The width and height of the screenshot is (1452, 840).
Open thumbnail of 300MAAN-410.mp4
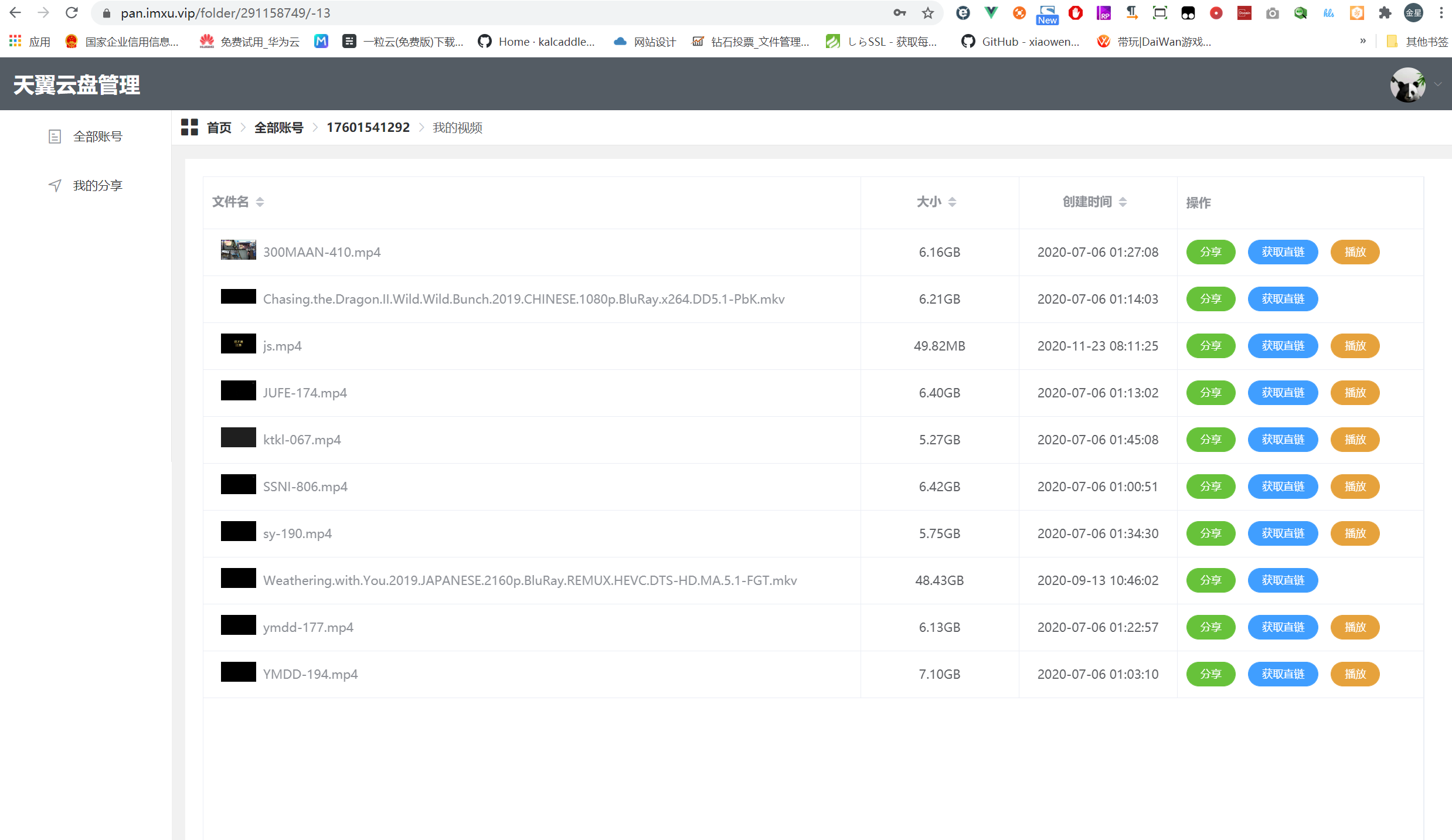(x=239, y=250)
